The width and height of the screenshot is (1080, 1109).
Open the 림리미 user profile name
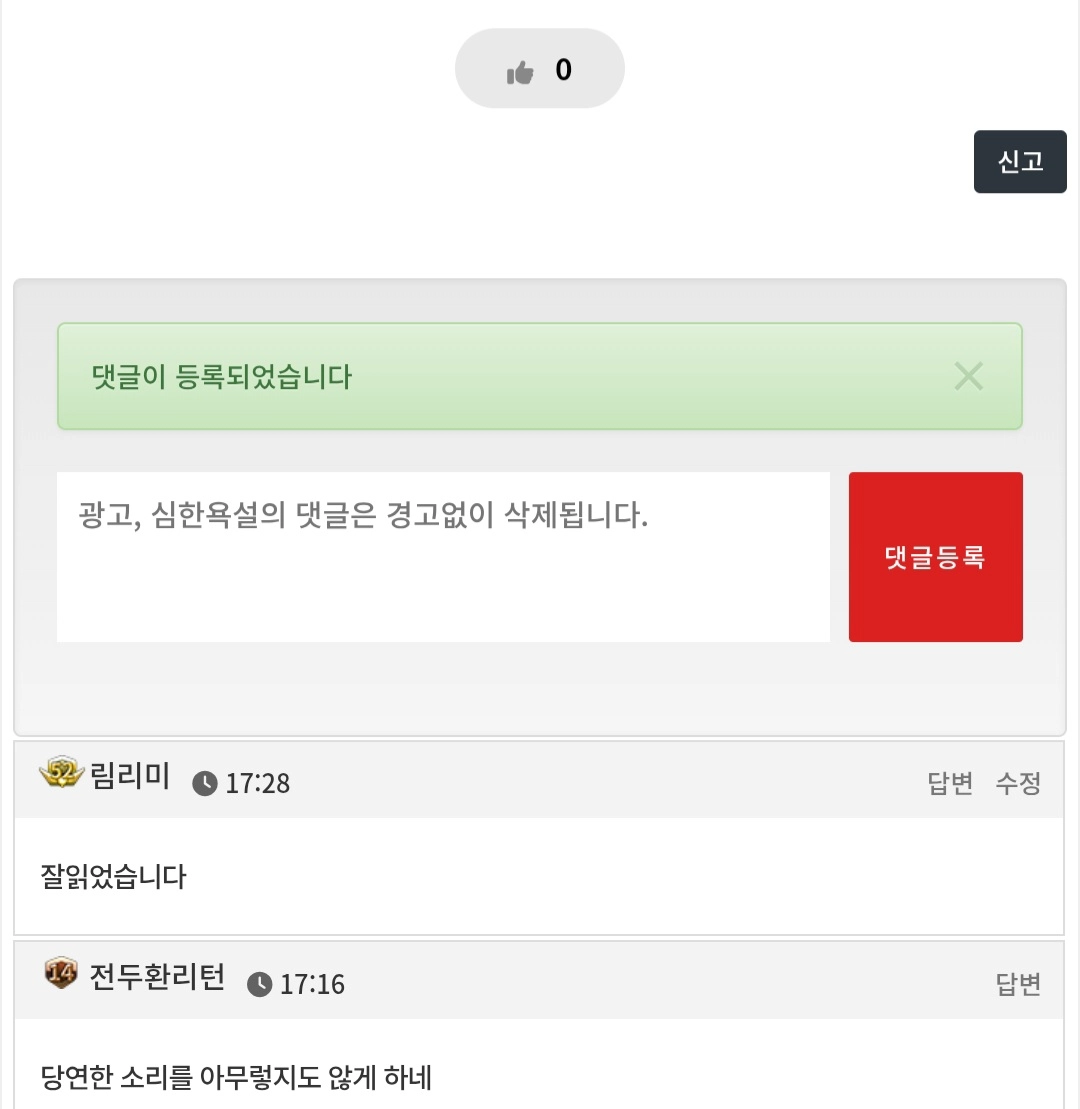tap(130, 777)
